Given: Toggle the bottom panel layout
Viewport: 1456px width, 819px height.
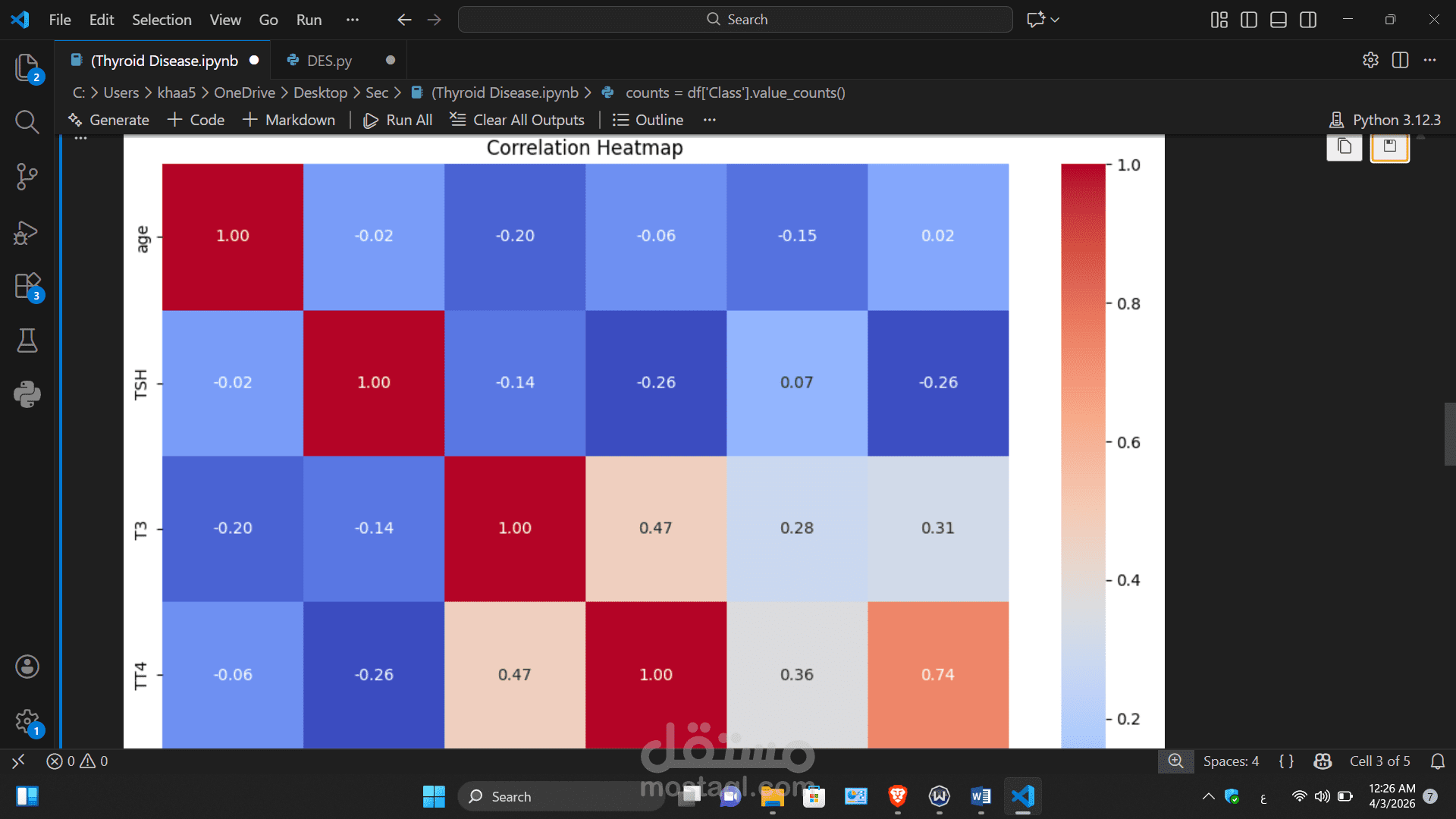Looking at the screenshot, I should coord(1279,20).
